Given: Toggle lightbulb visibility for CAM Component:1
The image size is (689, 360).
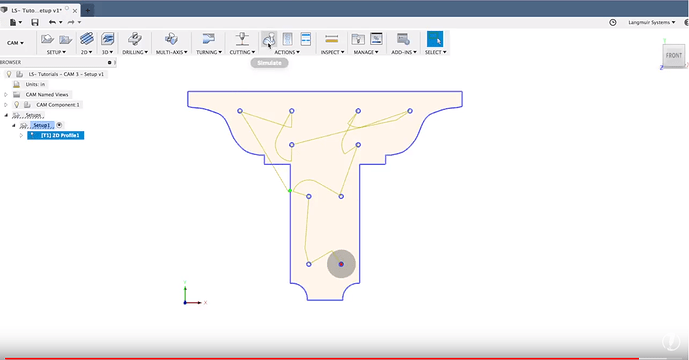Looking at the screenshot, I should pos(17,105).
